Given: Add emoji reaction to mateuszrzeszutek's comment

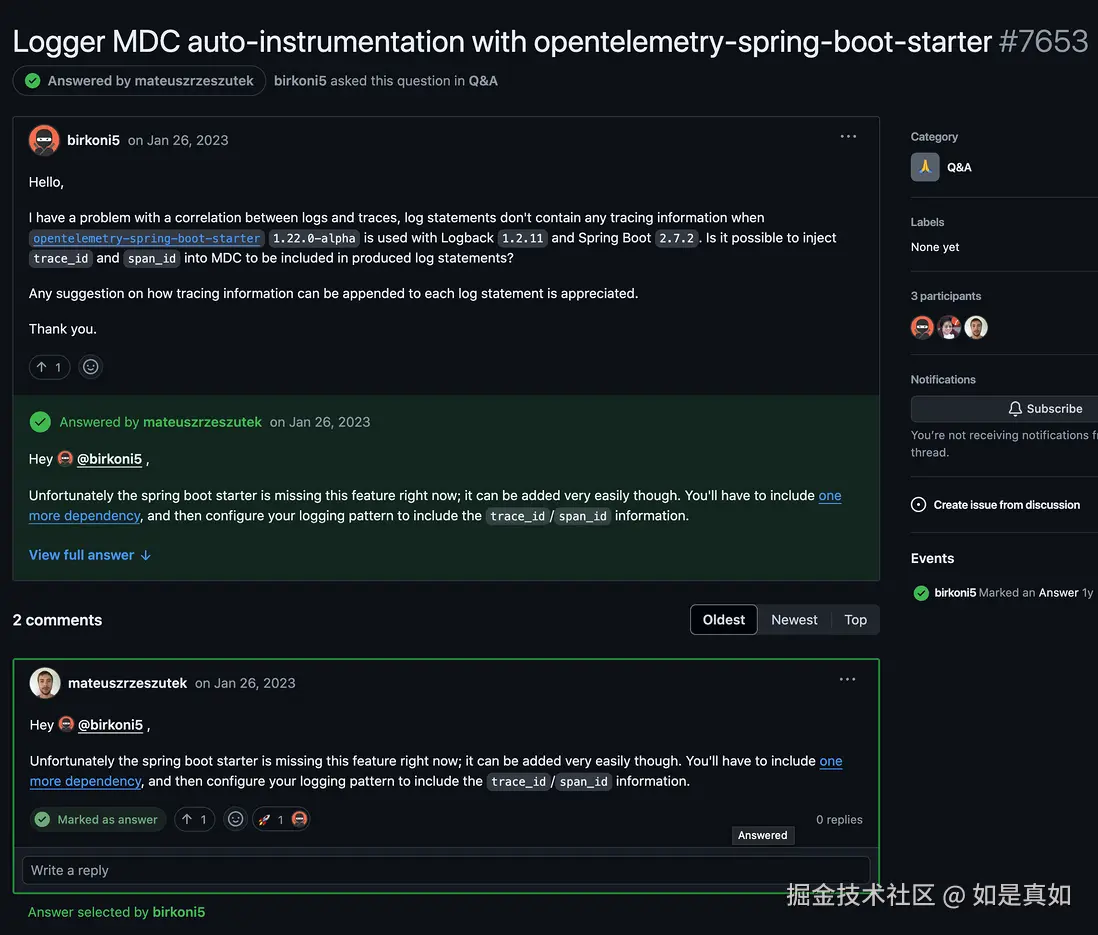Looking at the screenshot, I should (x=236, y=819).
